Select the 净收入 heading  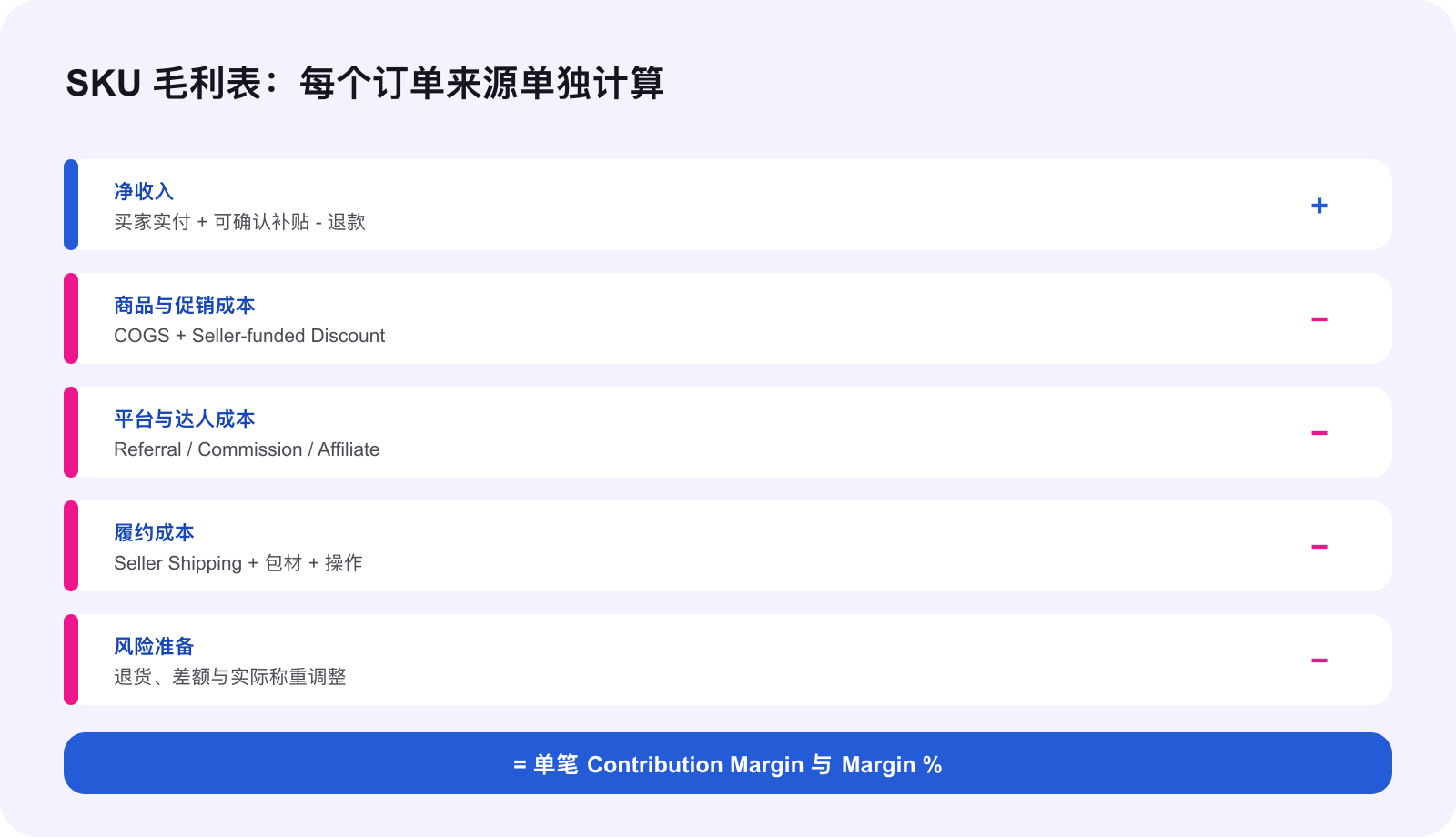point(144,191)
